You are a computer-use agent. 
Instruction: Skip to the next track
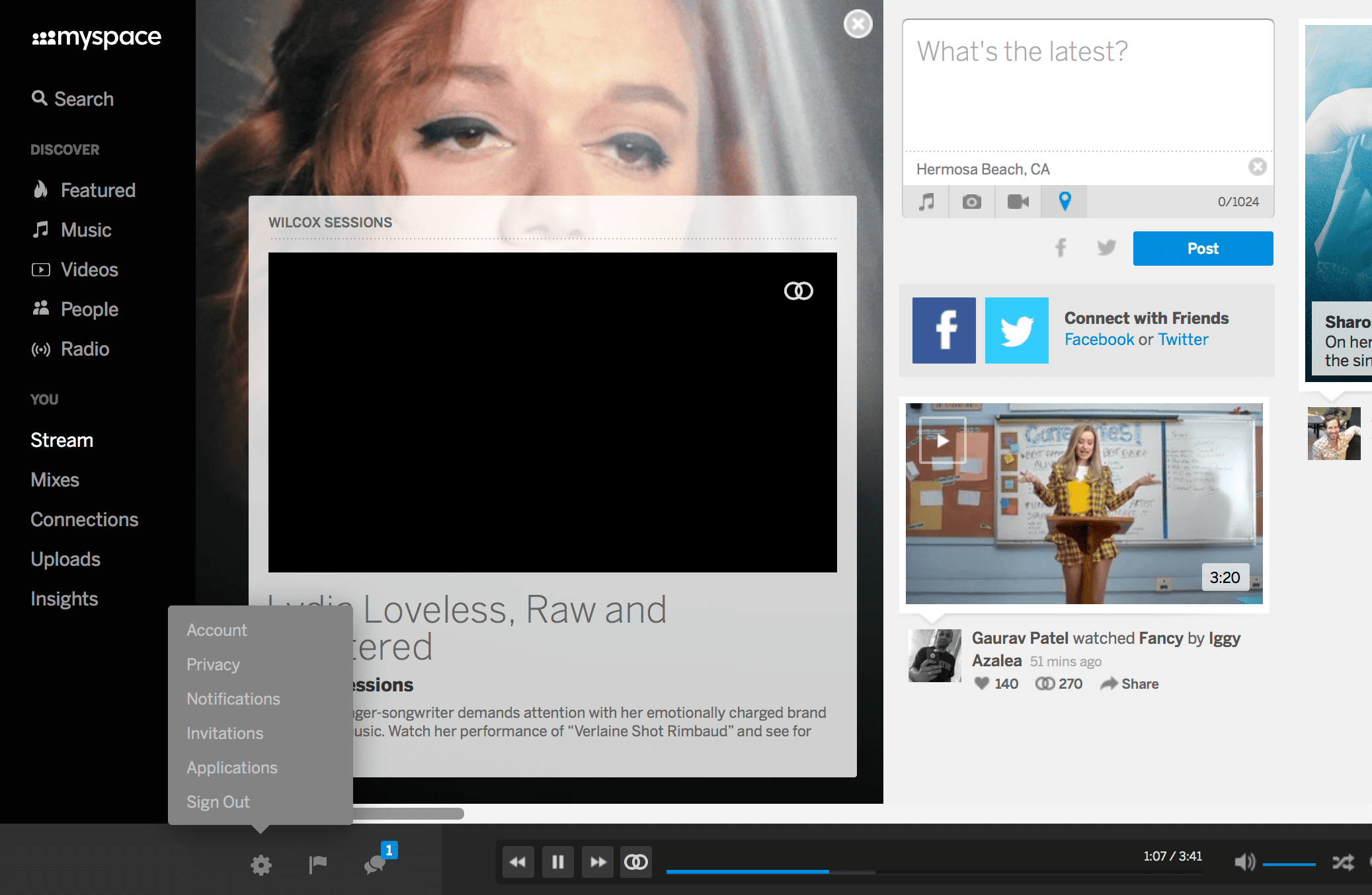(x=598, y=862)
